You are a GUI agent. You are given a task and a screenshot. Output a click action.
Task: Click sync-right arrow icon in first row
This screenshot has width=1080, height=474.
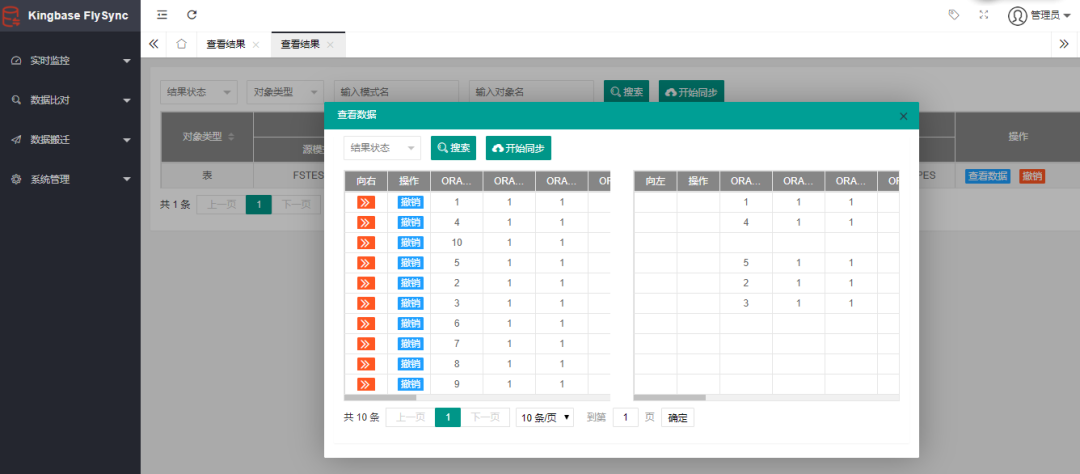(x=366, y=202)
